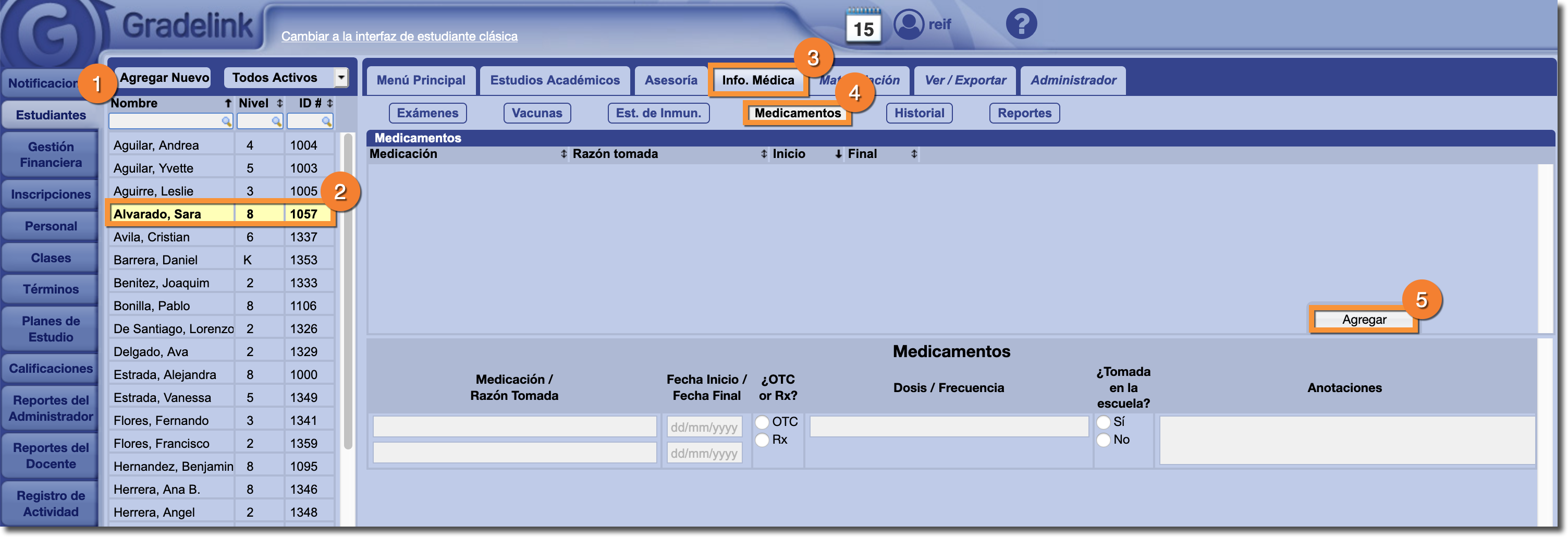Click the Nombre search magnifier icon
Viewport: 1568px width, 537px height.
(x=226, y=122)
